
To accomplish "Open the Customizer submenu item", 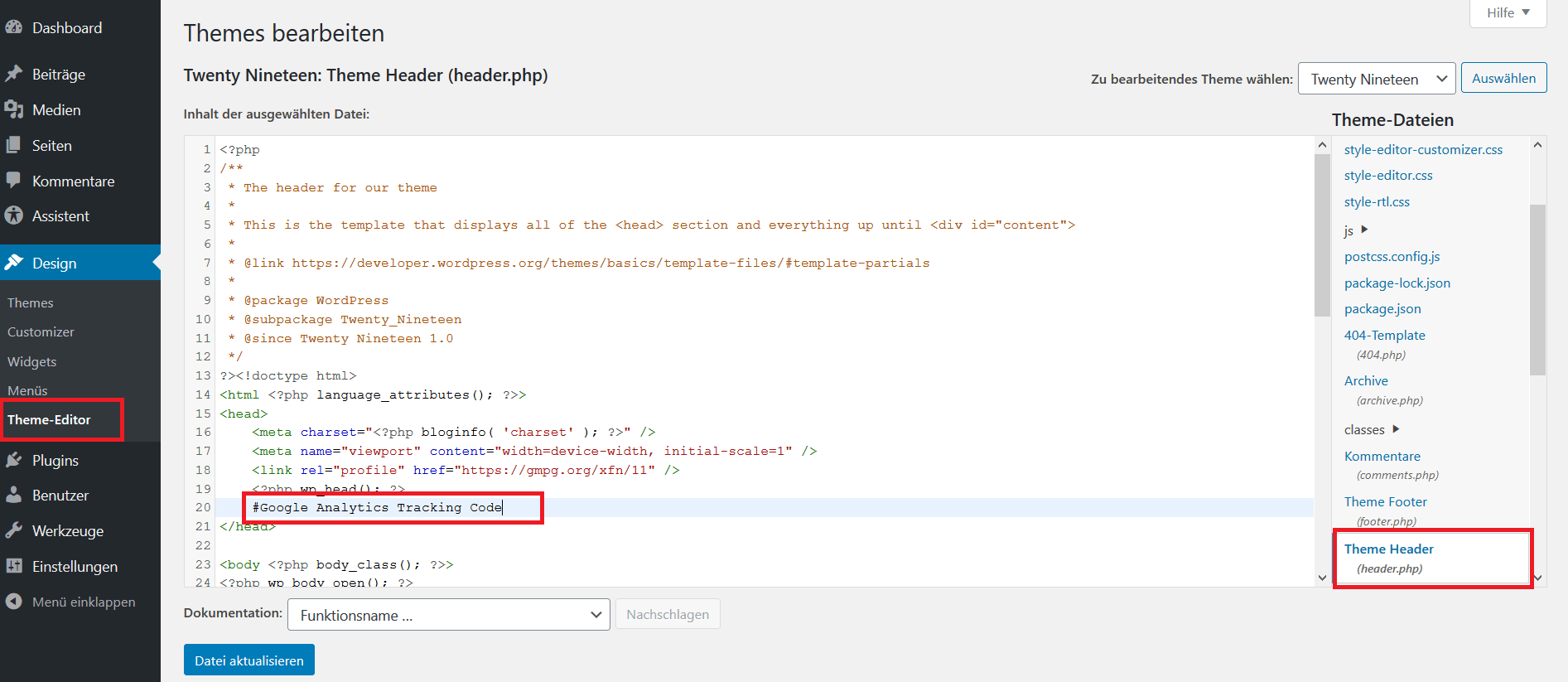I will (x=41, y=331).
